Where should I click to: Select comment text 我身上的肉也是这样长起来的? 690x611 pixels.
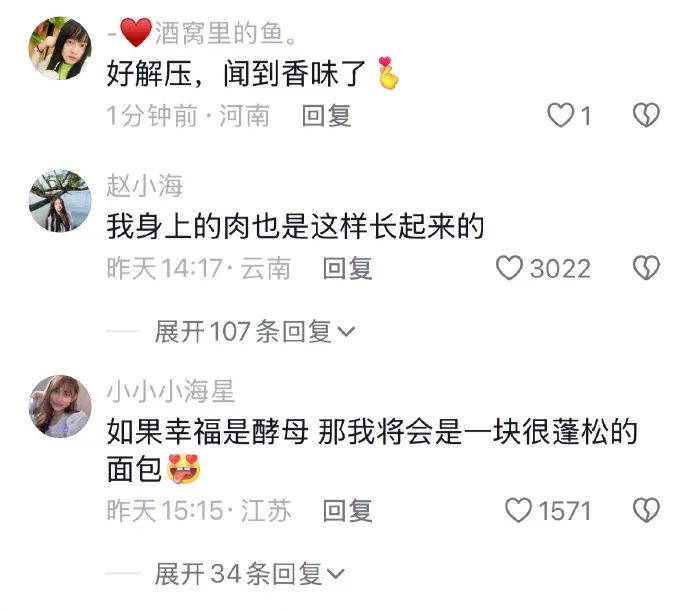pos(295,226)
